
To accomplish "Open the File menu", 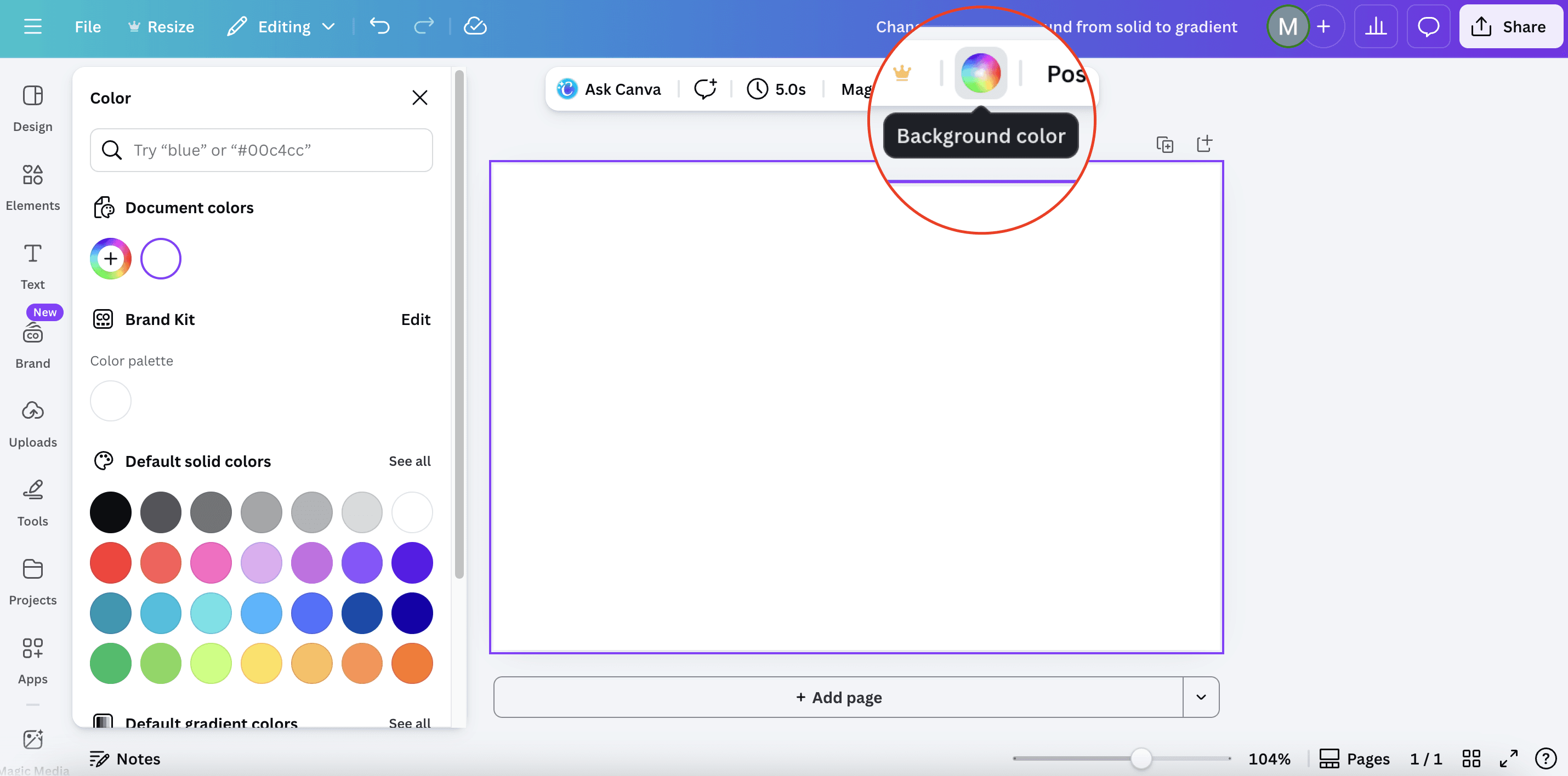I will click(x=88, y=26).
